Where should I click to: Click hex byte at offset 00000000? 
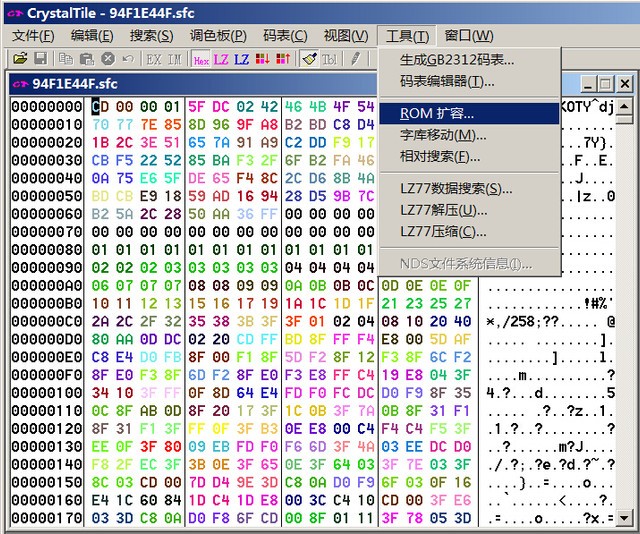(99, 107)
